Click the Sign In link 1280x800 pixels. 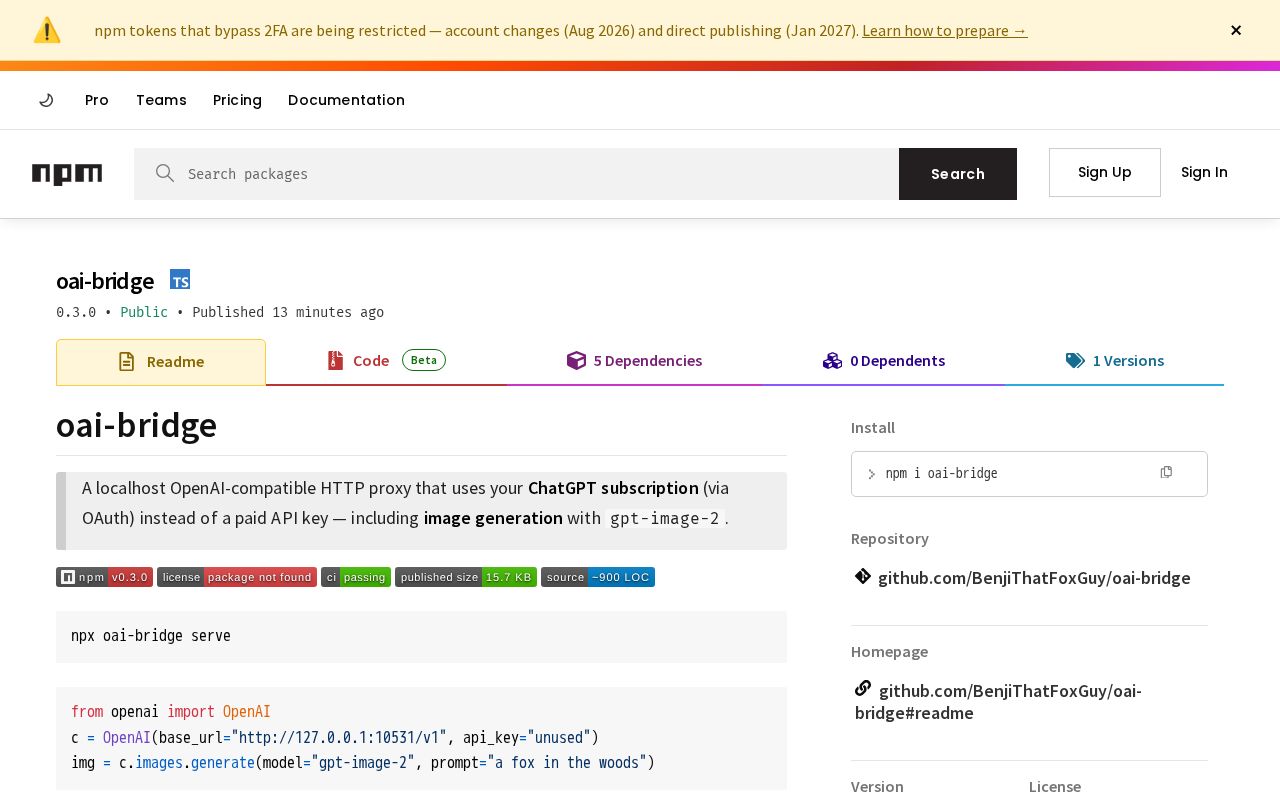pos(1204,172)
